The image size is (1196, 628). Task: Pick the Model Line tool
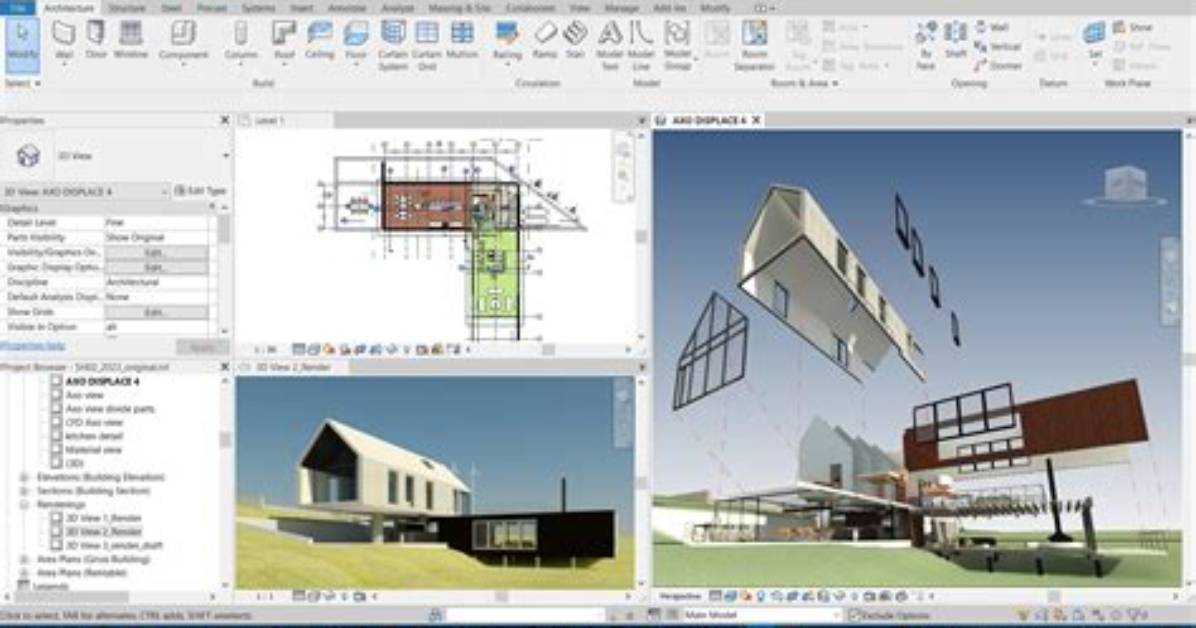641,46
